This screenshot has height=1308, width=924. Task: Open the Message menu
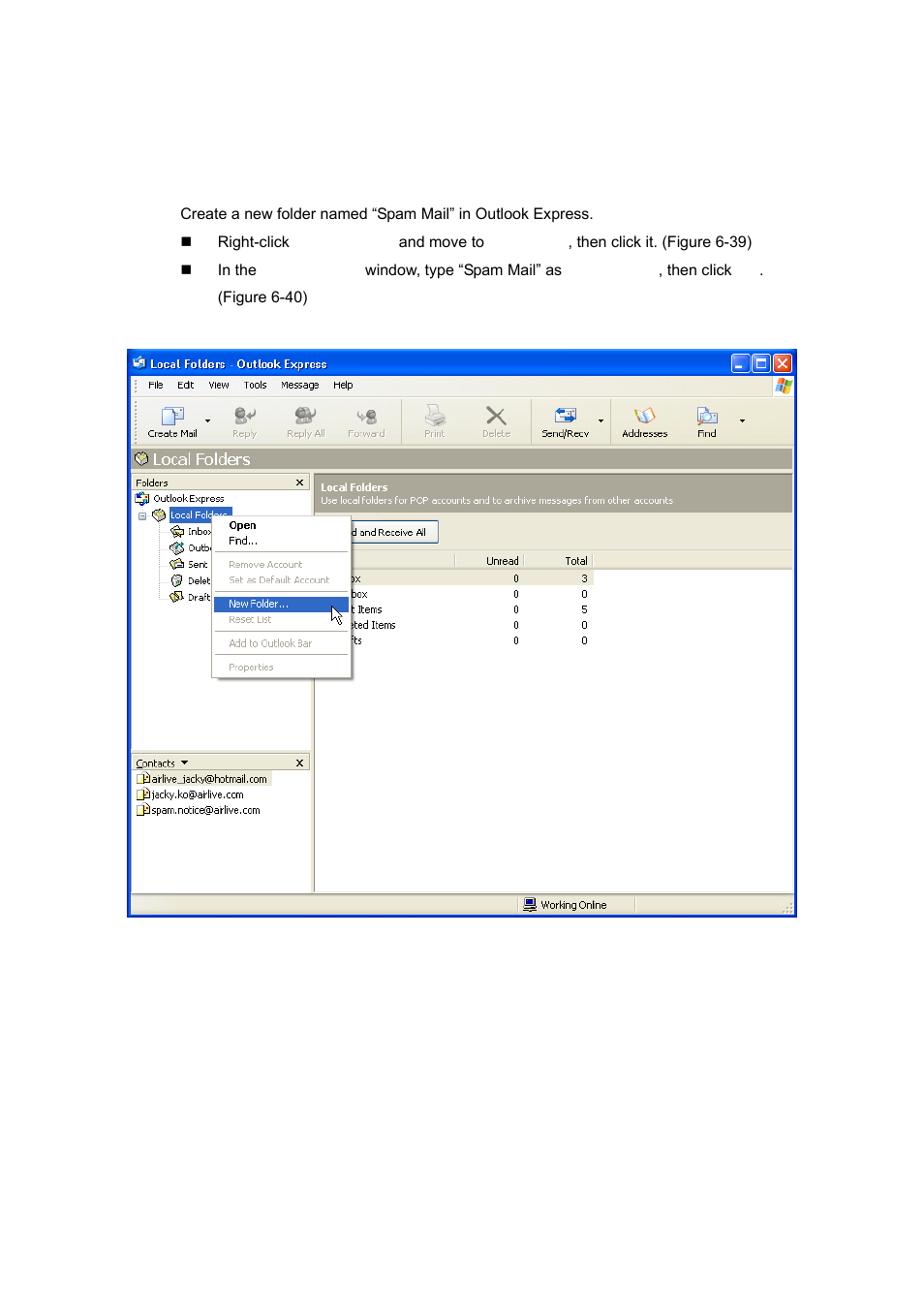pyautogui.click(x=299, y=385)
